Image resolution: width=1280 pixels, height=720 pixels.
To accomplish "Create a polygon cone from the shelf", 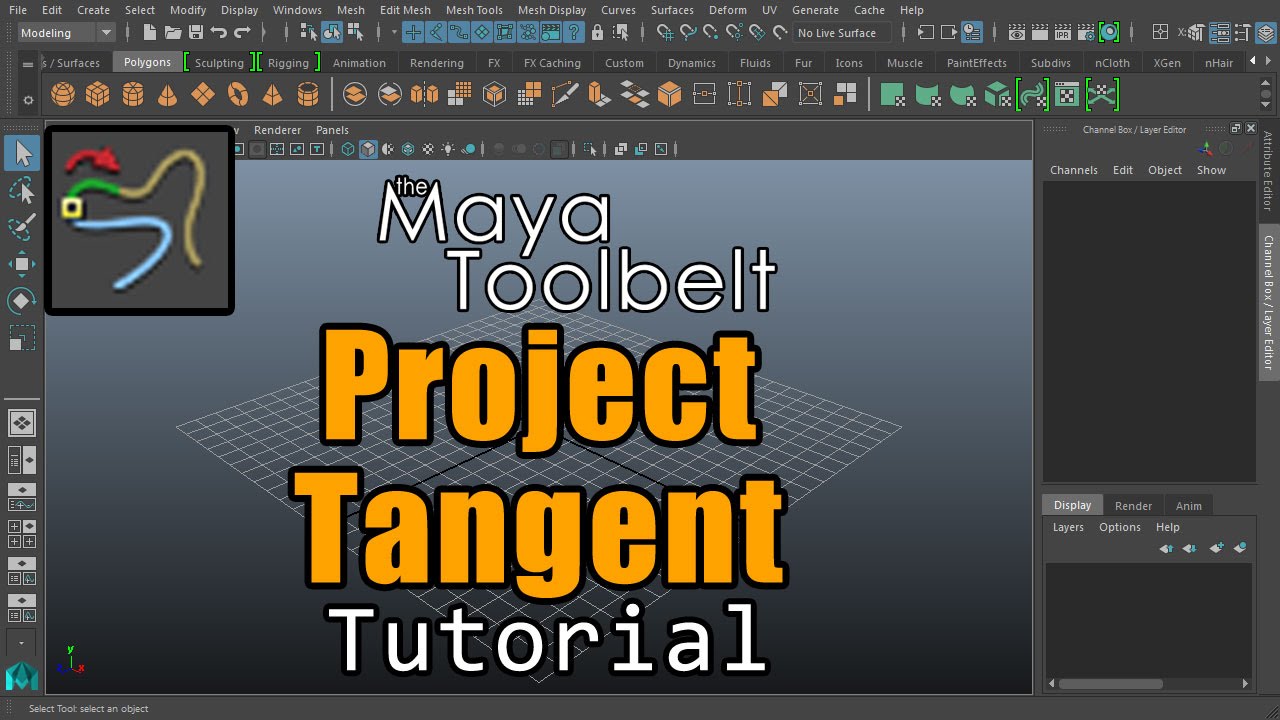I will pos(168,95).
